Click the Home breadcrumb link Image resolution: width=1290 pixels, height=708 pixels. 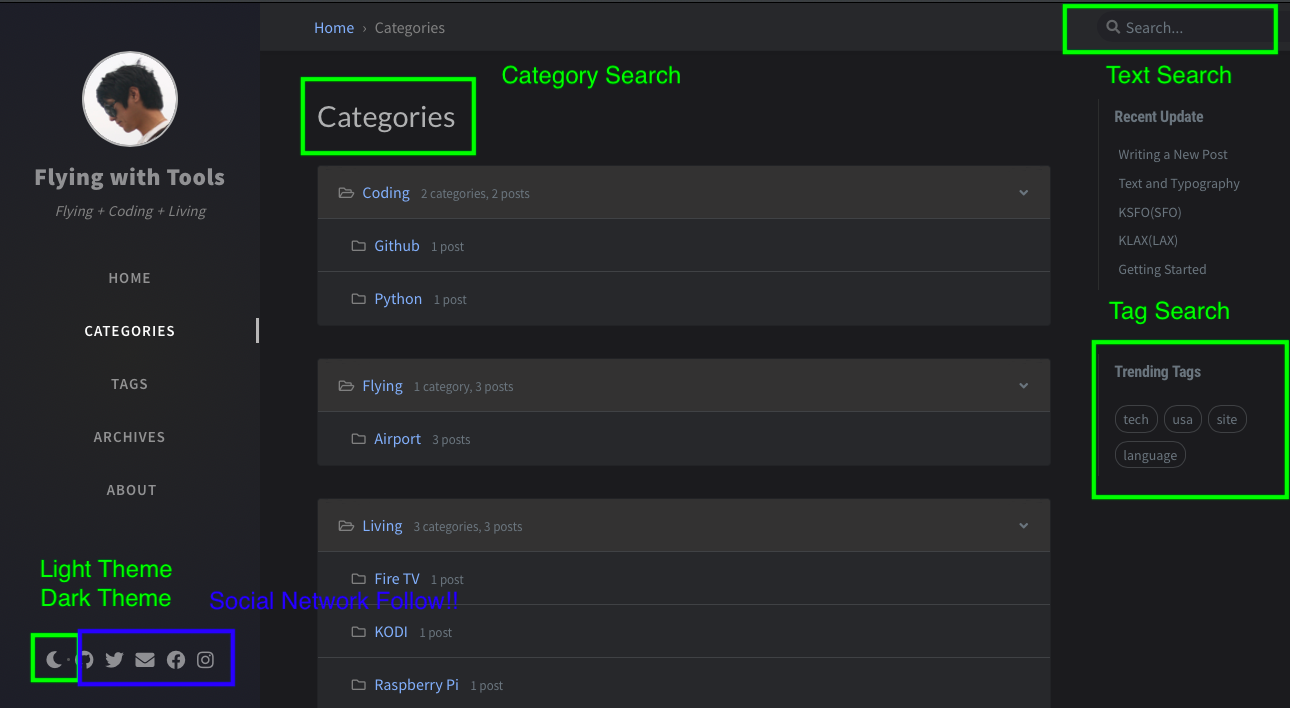tap(334, 28)
